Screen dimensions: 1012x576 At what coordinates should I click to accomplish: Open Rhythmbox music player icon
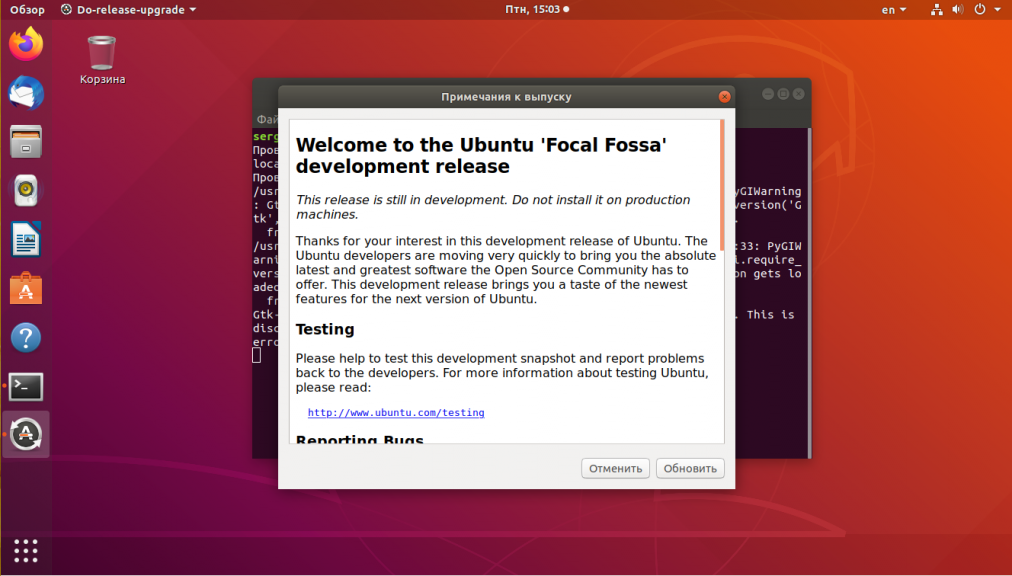[26, 190]
